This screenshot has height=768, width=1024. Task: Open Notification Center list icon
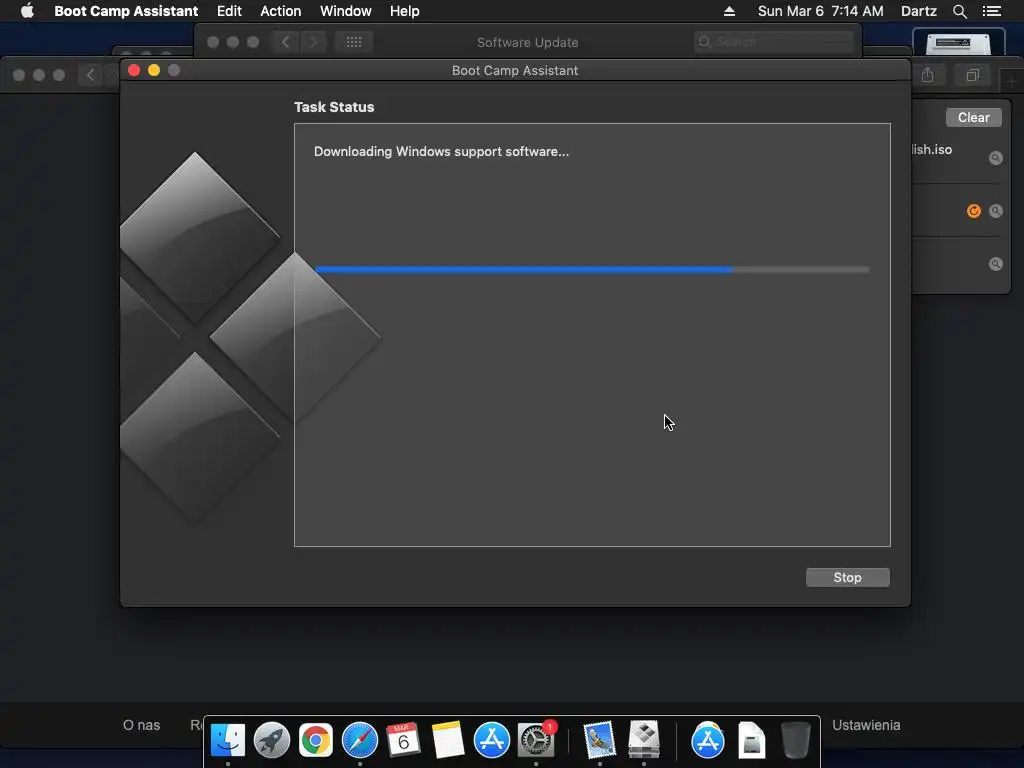[x=991, y=11]
